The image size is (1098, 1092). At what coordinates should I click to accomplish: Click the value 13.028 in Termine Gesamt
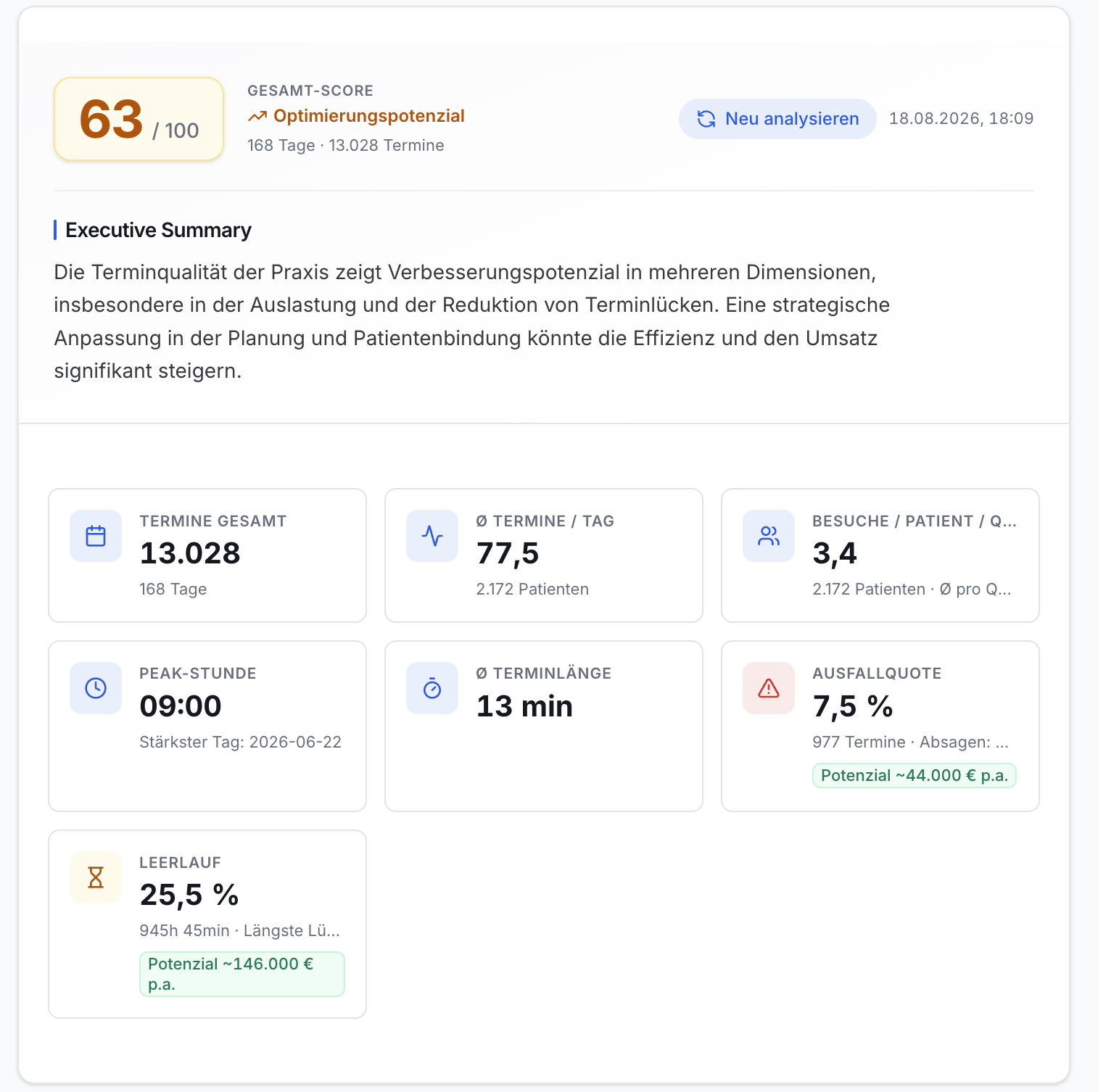(x=190, y=553)
